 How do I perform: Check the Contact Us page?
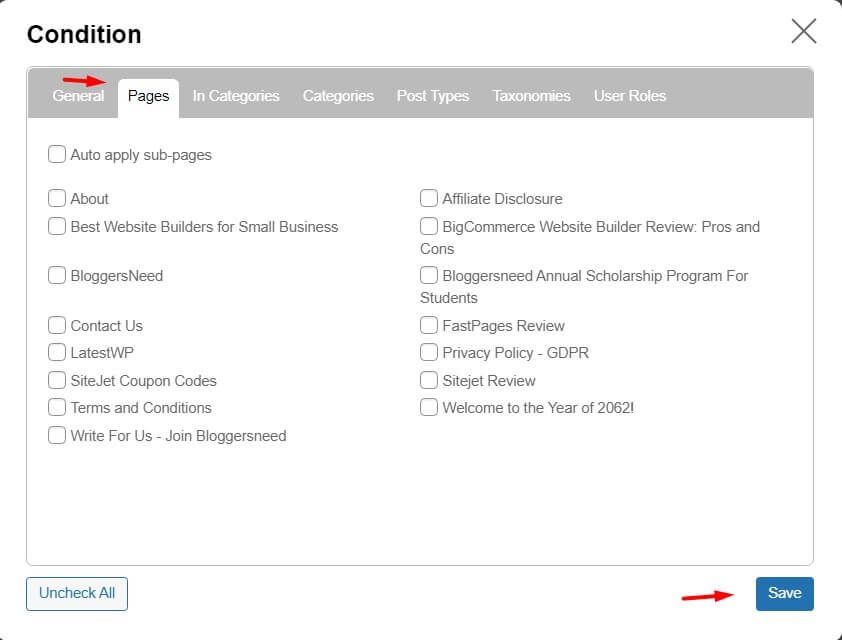pos(57,325)
